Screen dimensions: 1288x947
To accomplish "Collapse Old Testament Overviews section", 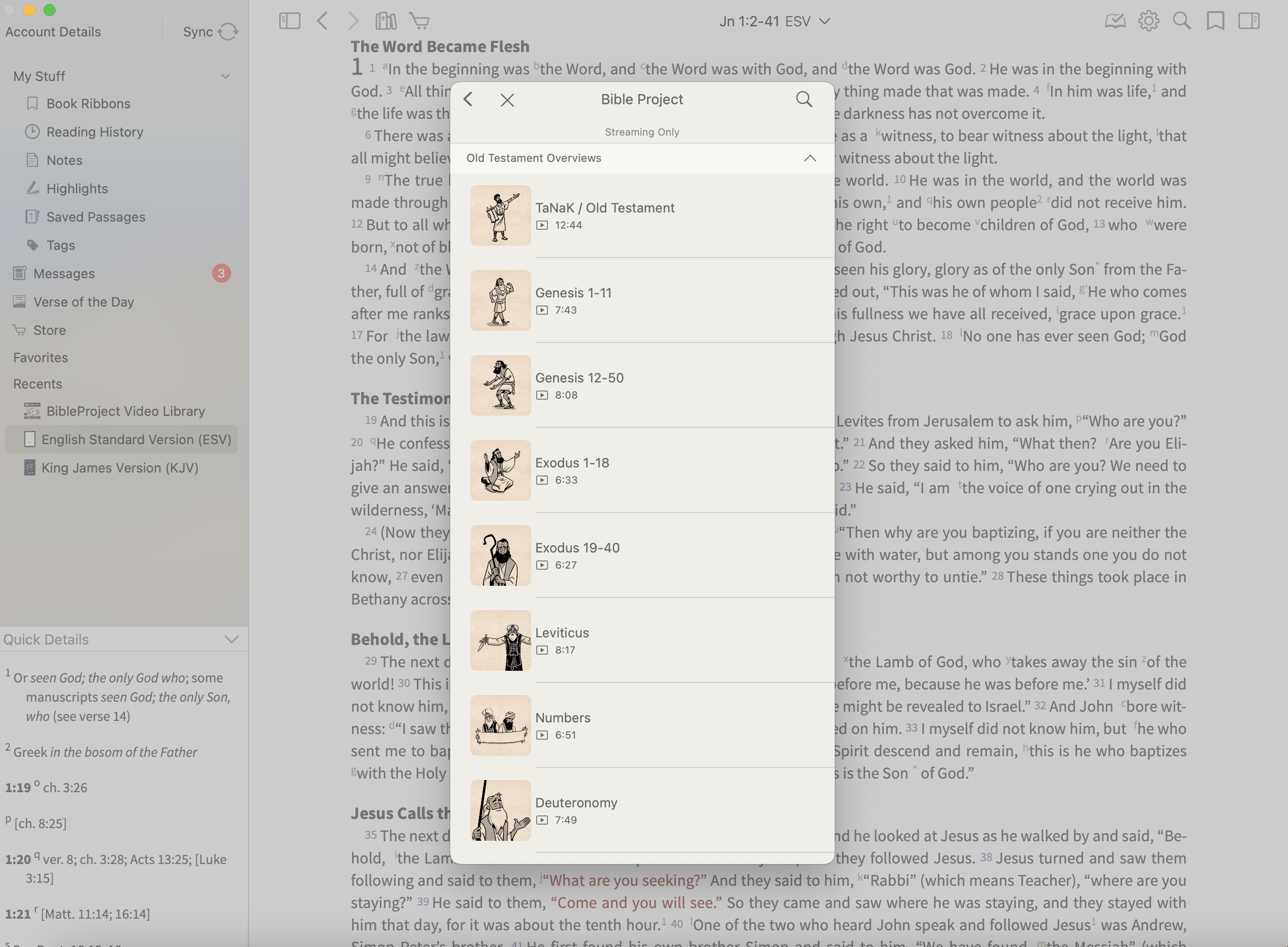I will [809, 158].
